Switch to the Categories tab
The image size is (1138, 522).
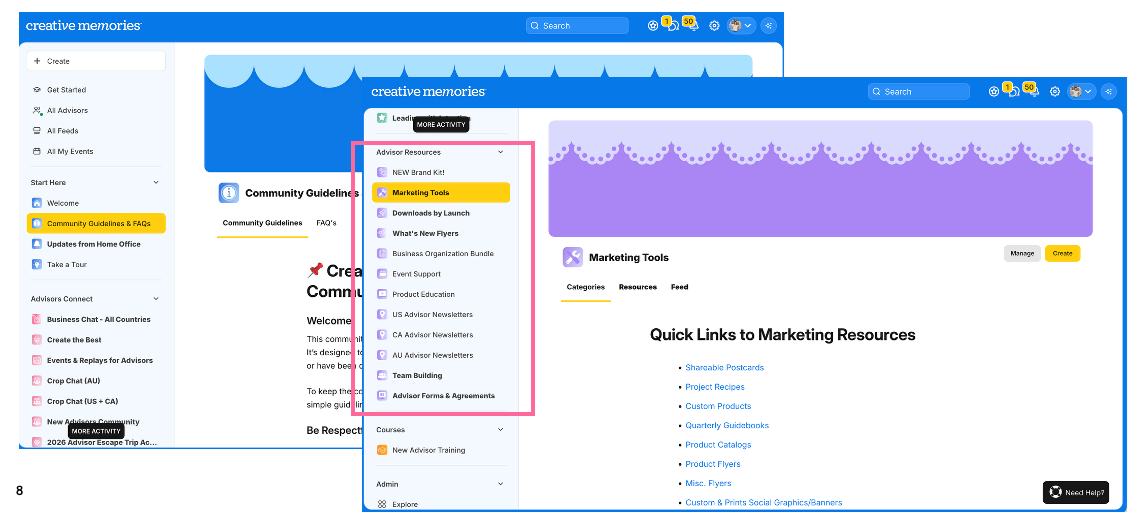pyautogui.click(x=586, y=287)
